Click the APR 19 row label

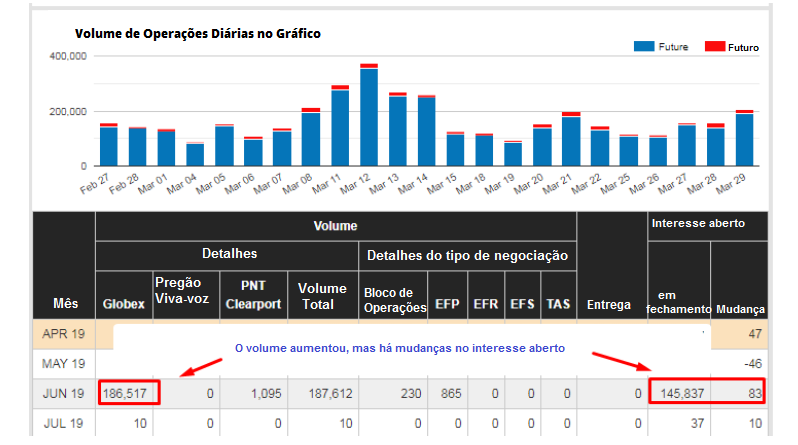point(63,334)
